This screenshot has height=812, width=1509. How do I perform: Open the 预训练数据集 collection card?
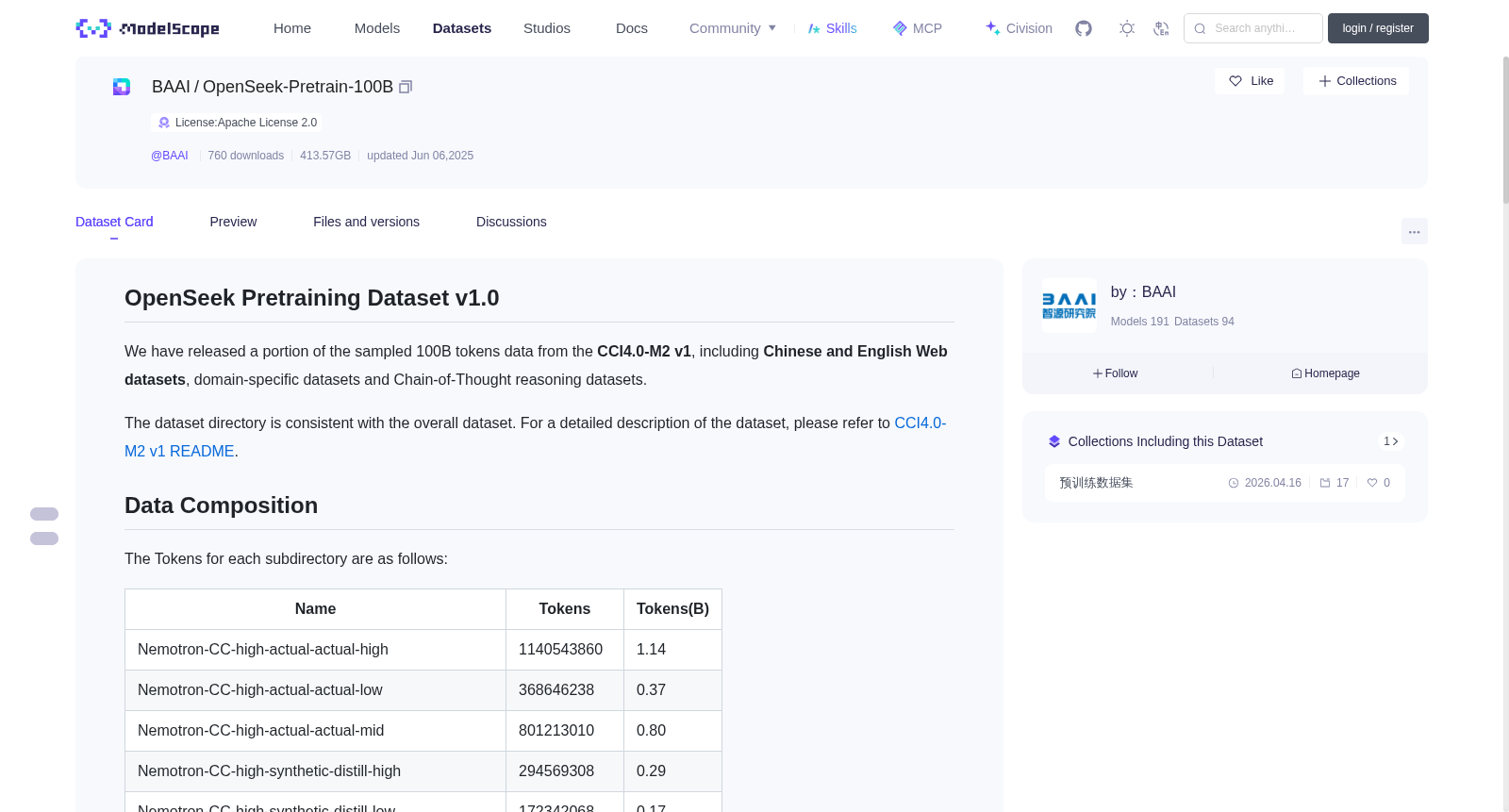tap(1224, 483)
